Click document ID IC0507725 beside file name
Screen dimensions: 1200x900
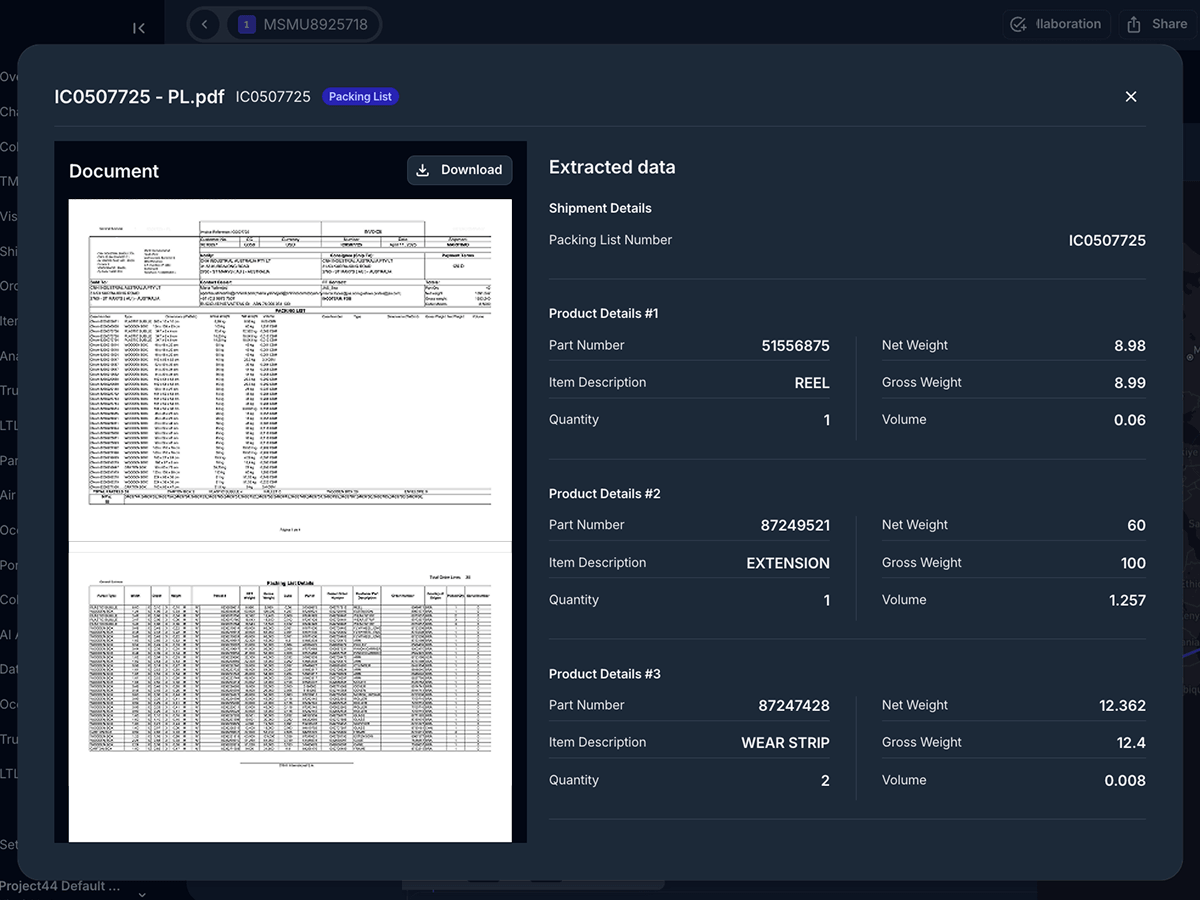[273, 97]
